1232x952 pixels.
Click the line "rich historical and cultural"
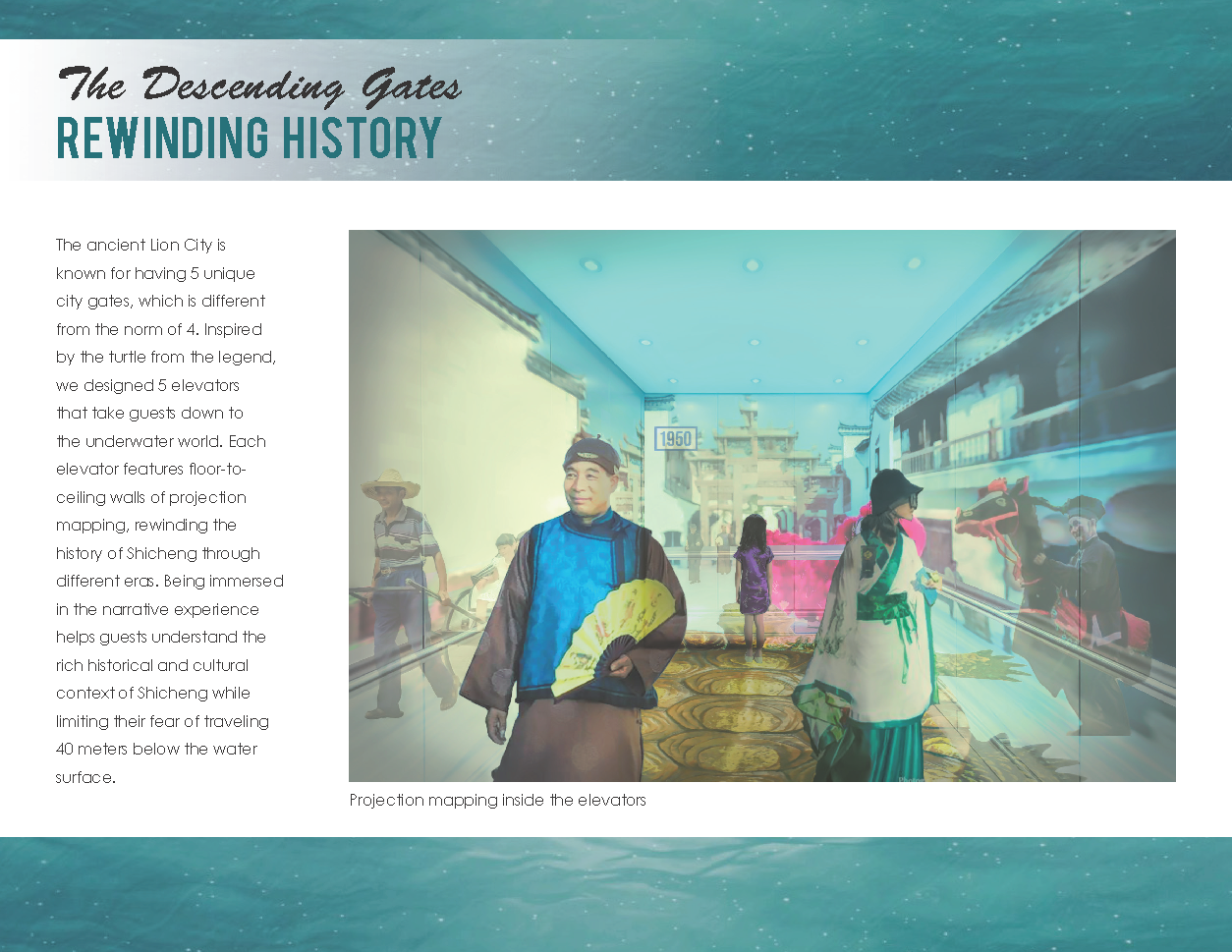coord(152,665)
